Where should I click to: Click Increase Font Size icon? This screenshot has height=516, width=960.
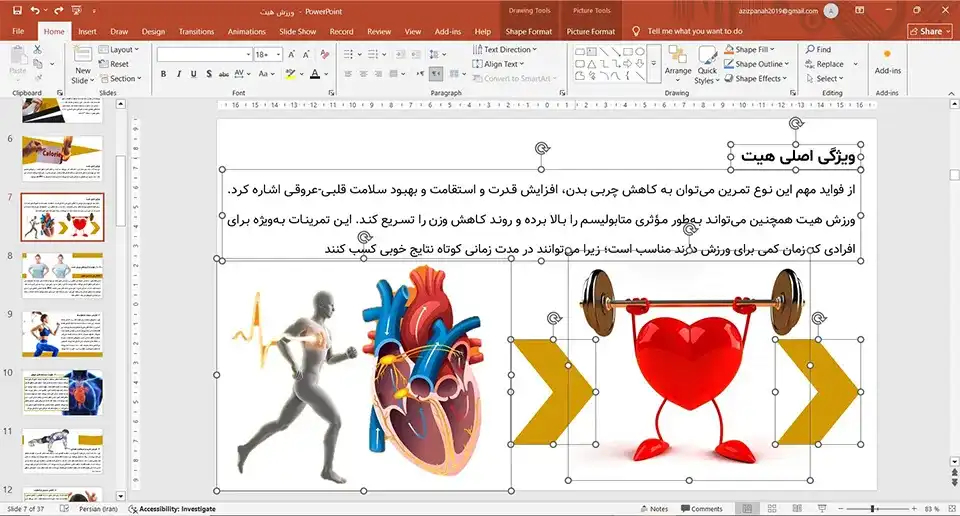tap(292, 54)
